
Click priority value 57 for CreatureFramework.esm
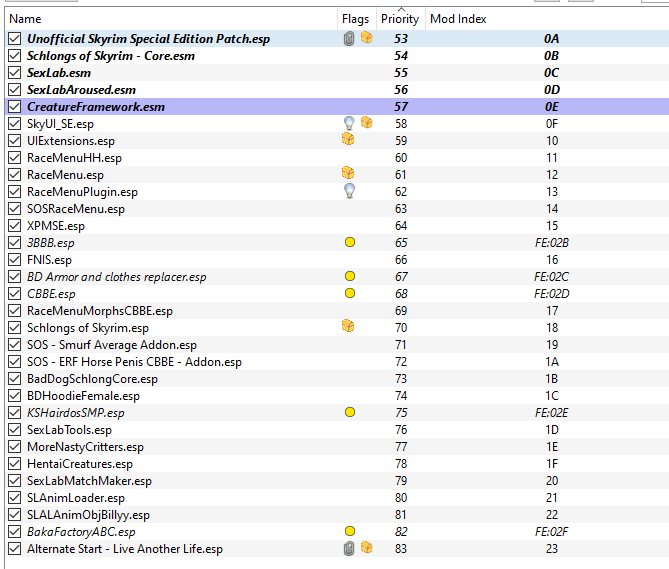coord(401,107)
